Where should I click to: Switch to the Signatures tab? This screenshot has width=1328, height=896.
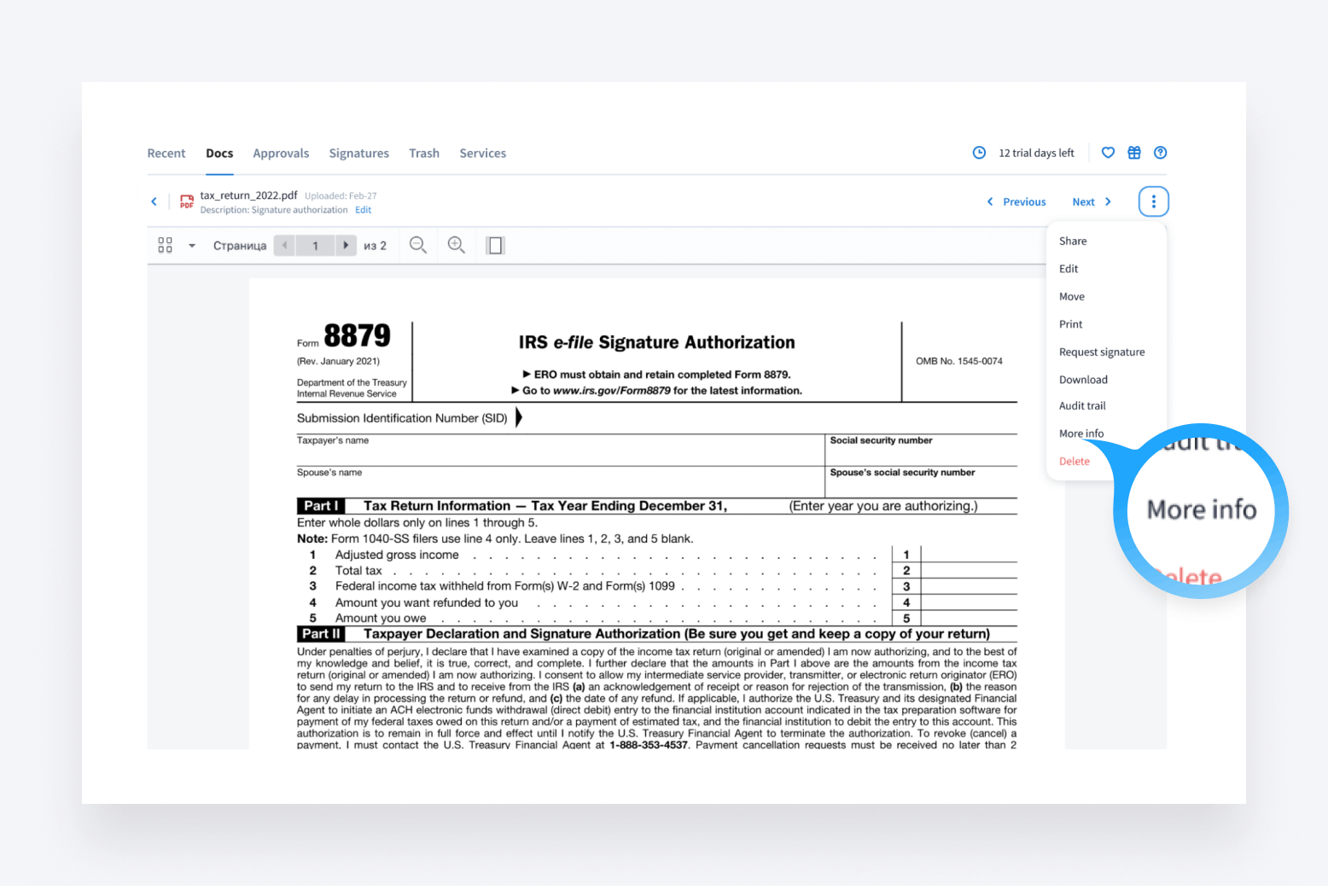coord(358,154)
